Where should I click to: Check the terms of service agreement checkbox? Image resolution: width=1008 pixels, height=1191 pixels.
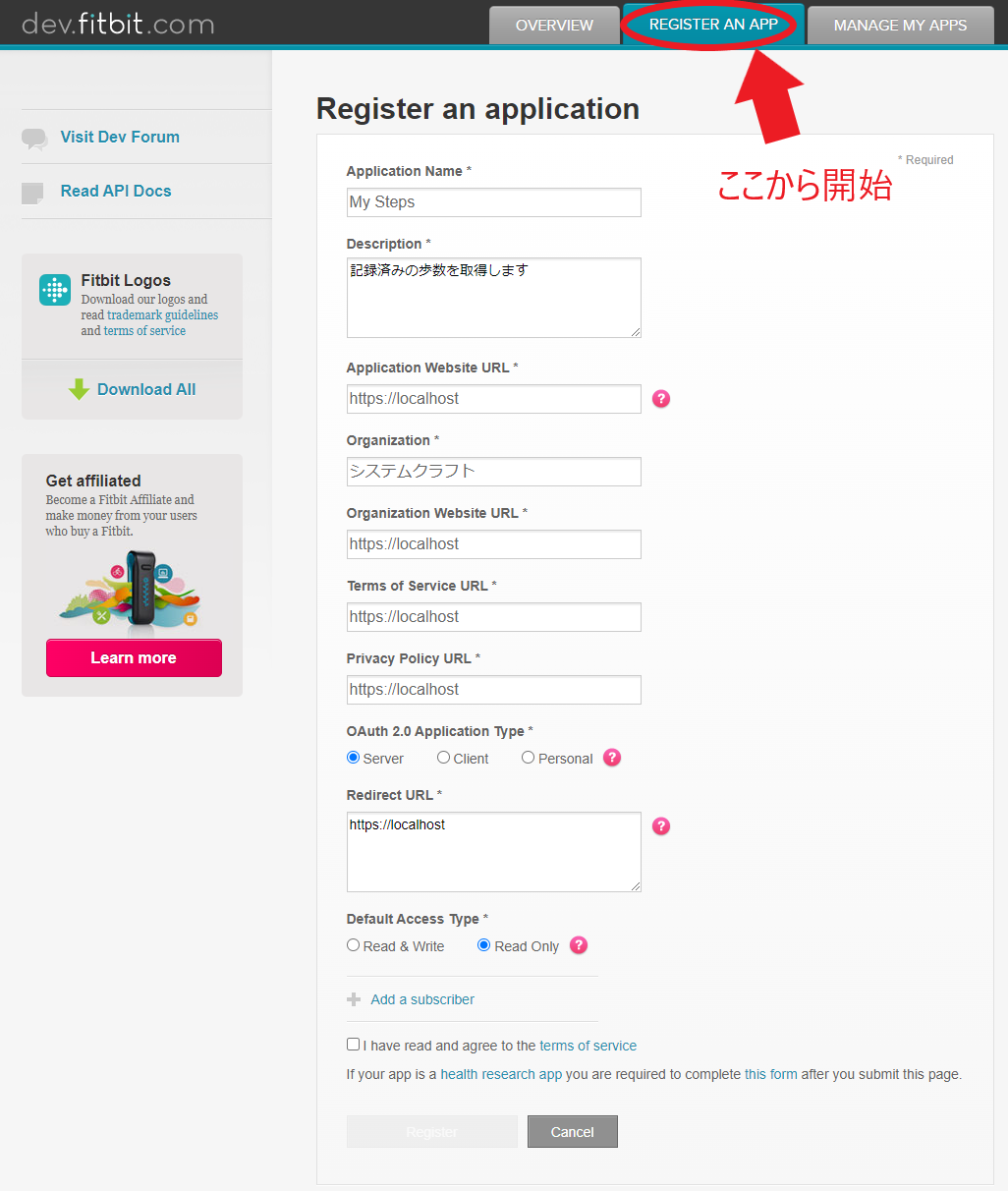pos(353,1044)
